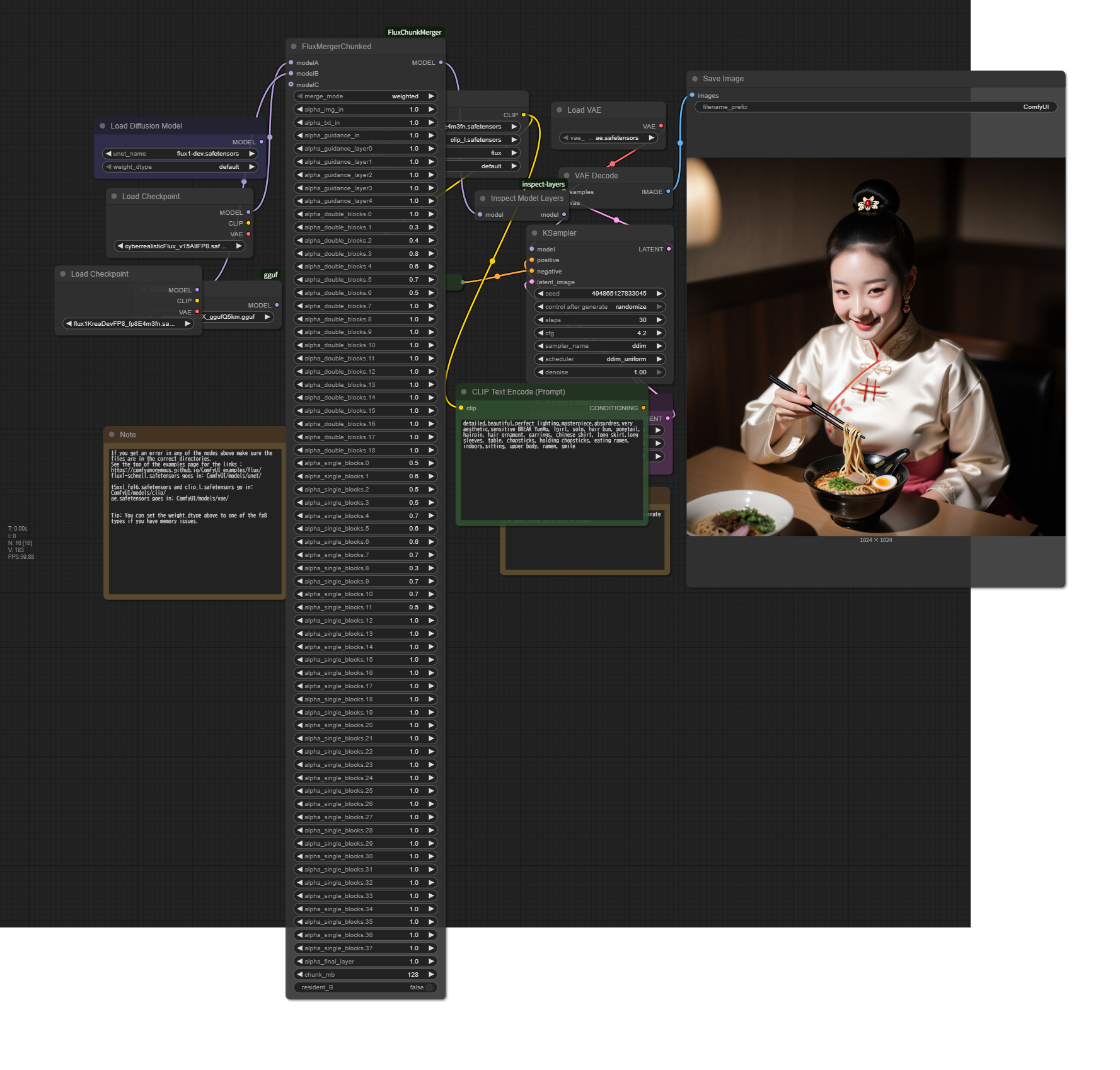1120x1070 pixels.
Task: Open the merge_mode weighted dropdown
Action: [x=366, y=96]
